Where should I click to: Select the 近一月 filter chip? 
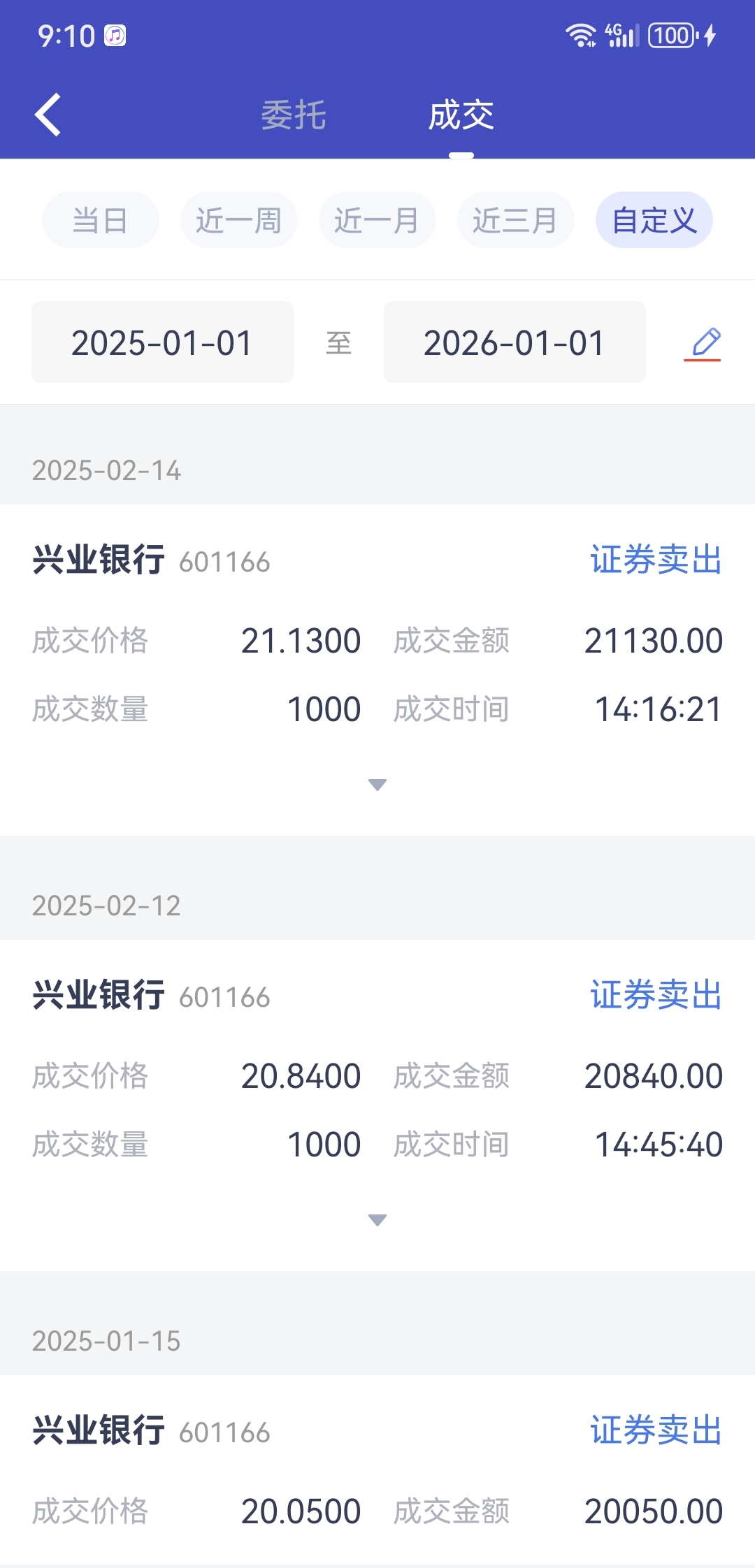pyautogui.click(x=377, y=220)
